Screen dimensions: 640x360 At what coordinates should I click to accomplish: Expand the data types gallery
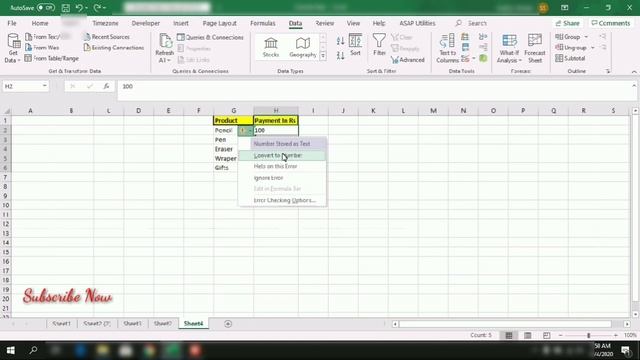point(323,56)
